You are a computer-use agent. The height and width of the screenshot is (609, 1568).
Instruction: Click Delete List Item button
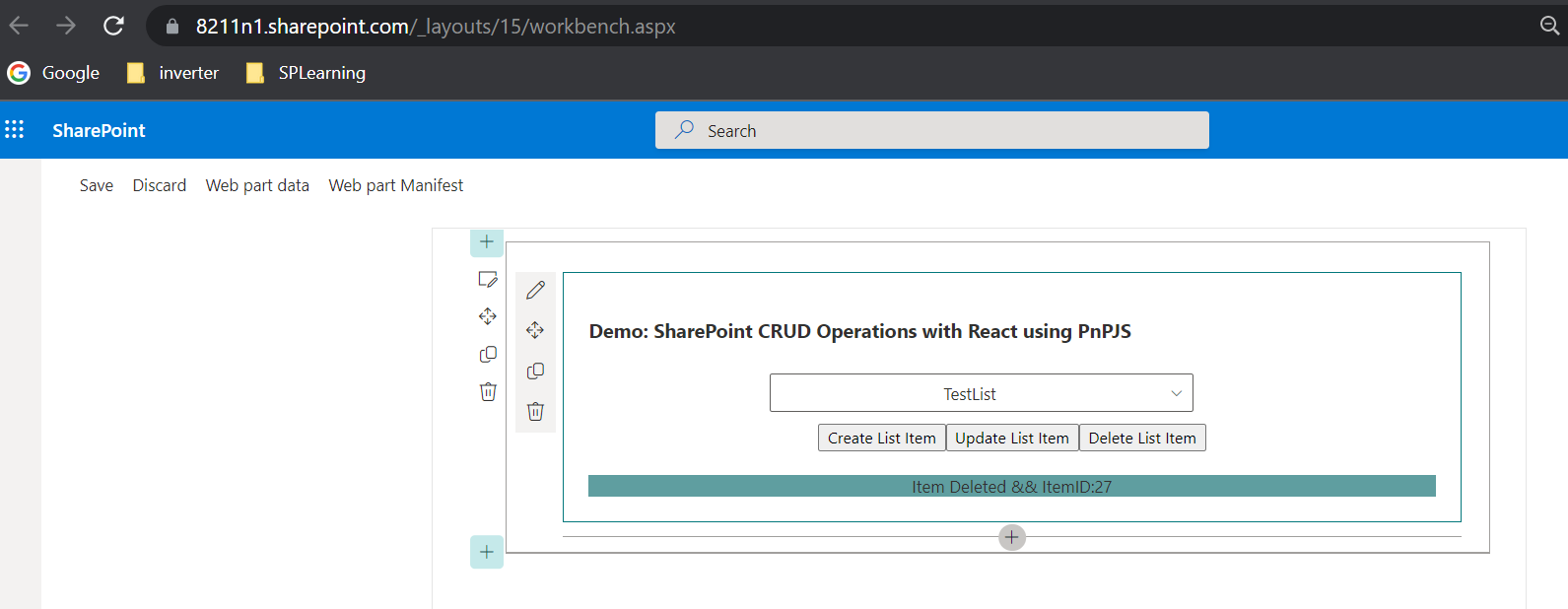[x=1142, y=438]
